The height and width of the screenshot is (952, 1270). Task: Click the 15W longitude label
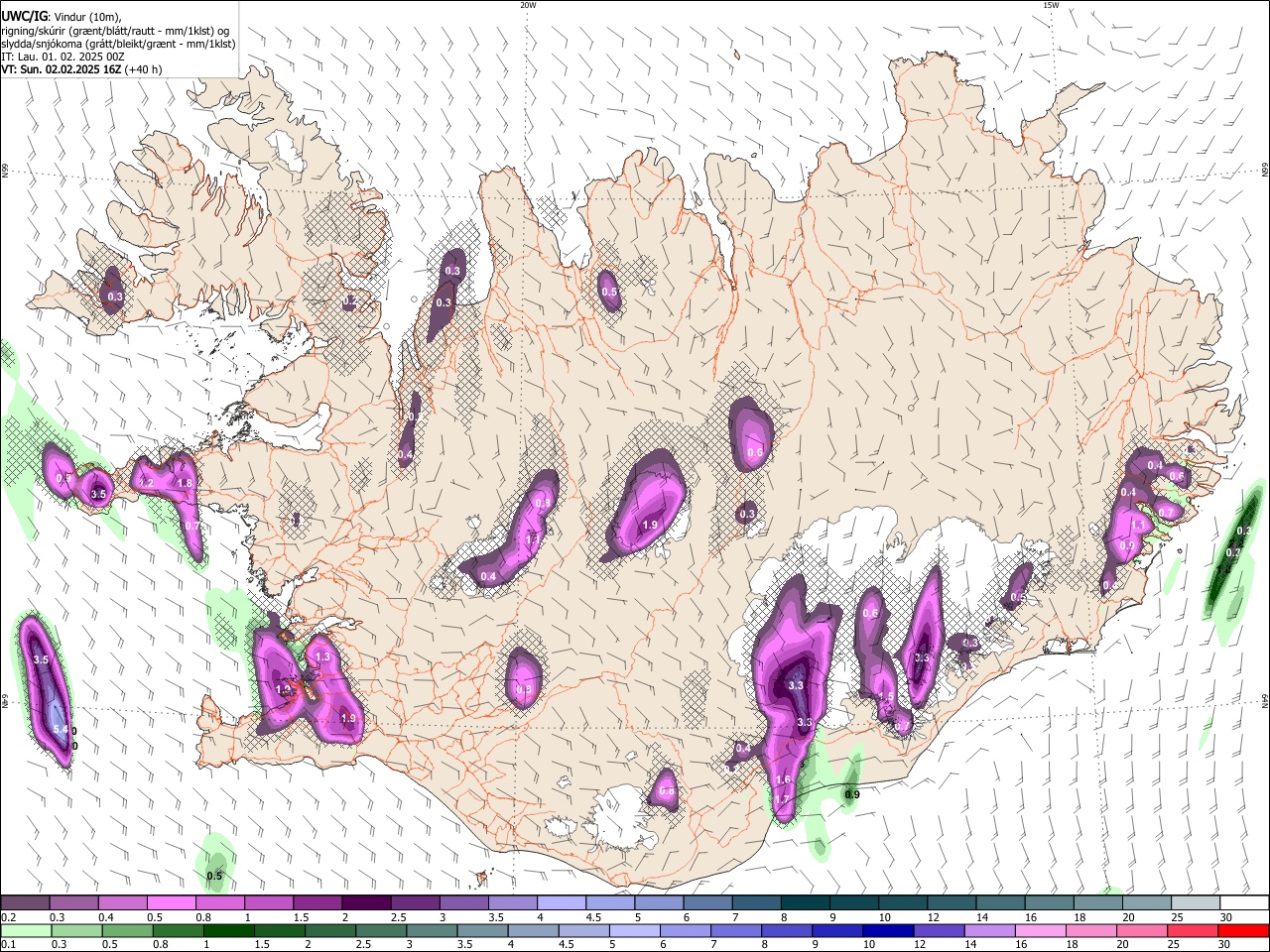point(1051,5)
